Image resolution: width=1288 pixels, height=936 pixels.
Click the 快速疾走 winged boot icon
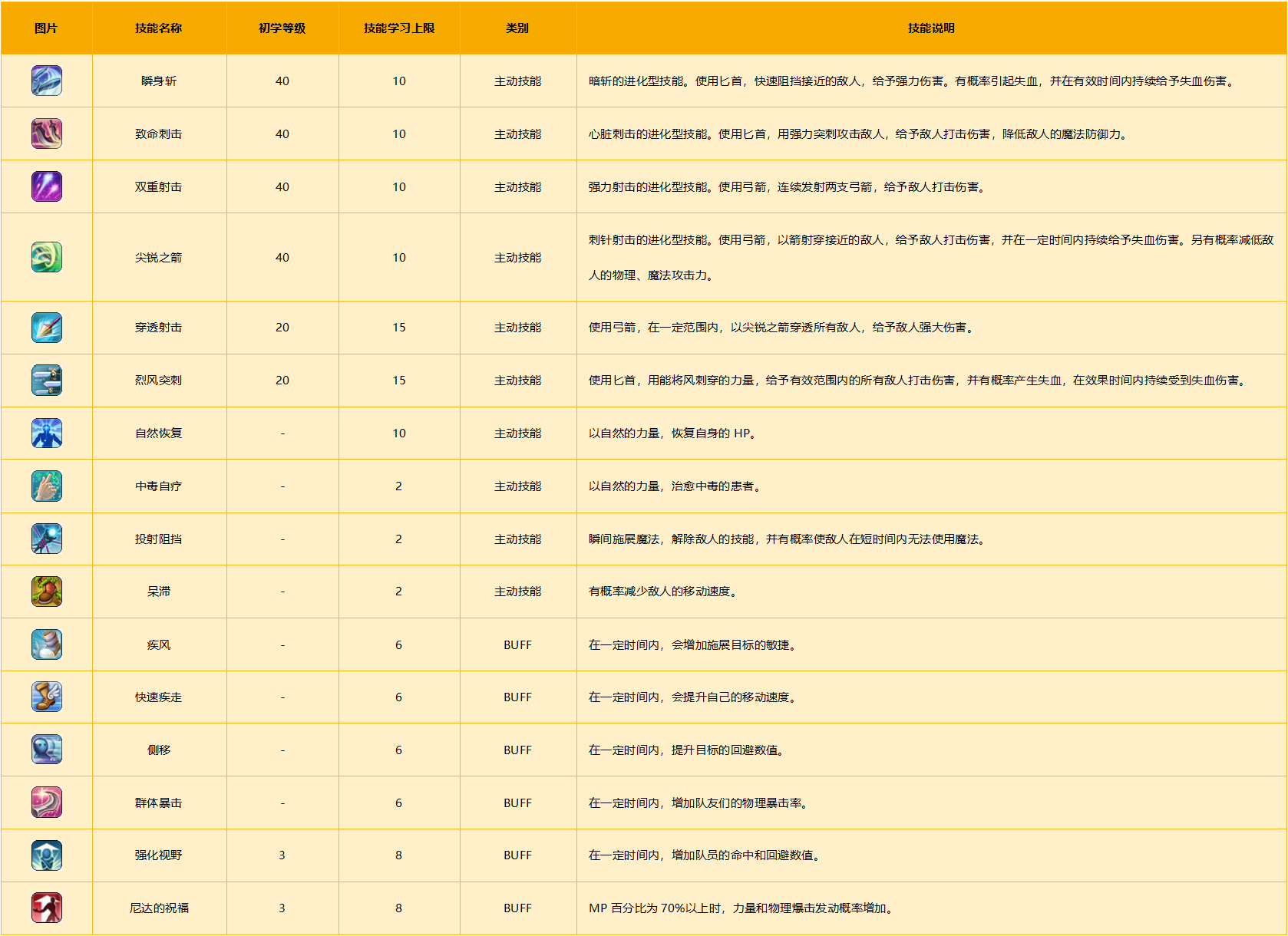[47, 697]
